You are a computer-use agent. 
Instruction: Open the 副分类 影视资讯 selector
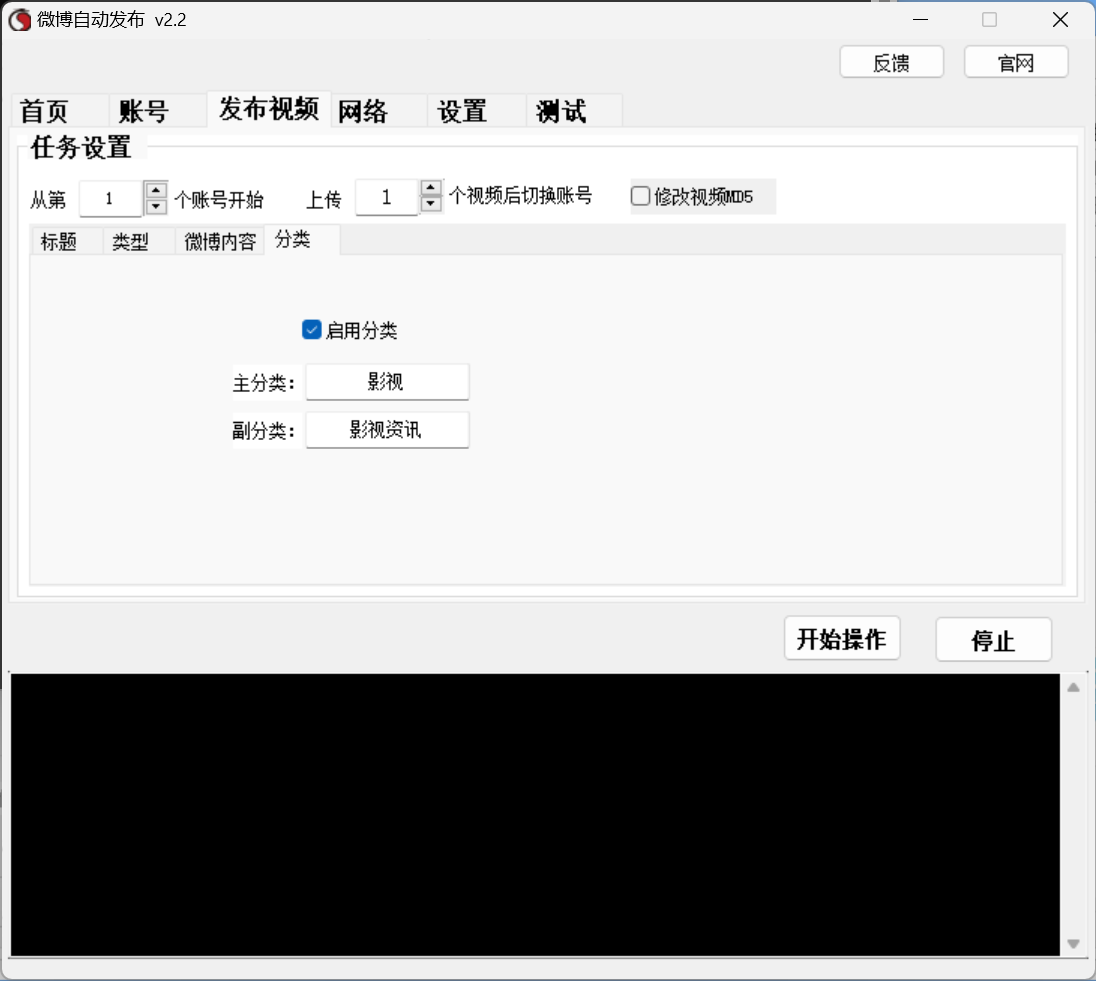387,430
